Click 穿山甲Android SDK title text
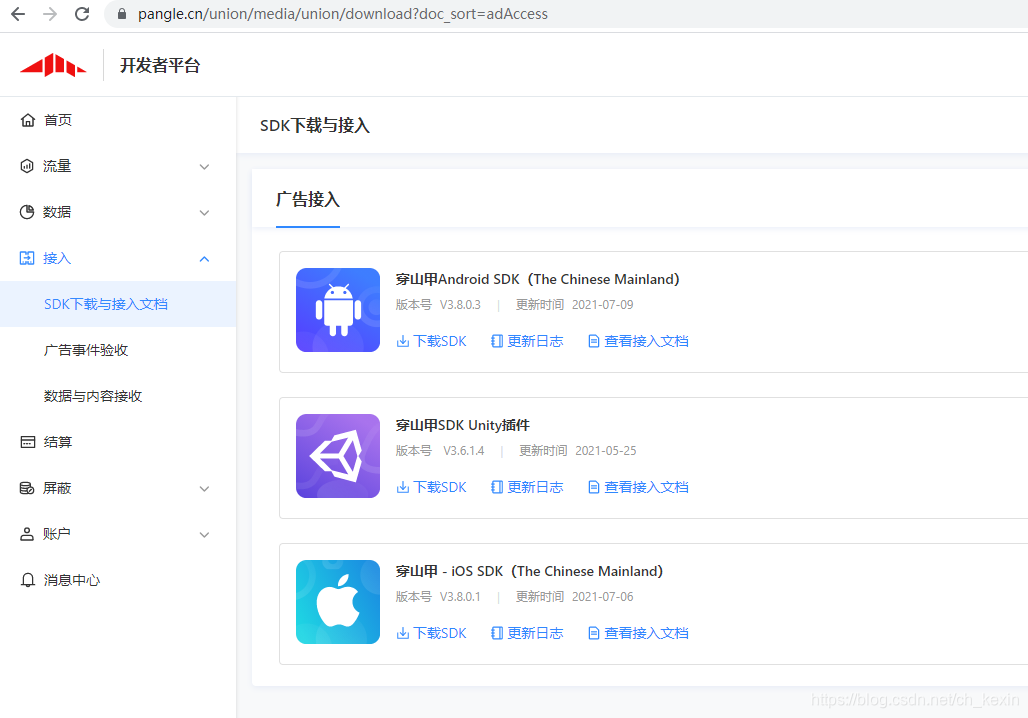 click(538, 279)
